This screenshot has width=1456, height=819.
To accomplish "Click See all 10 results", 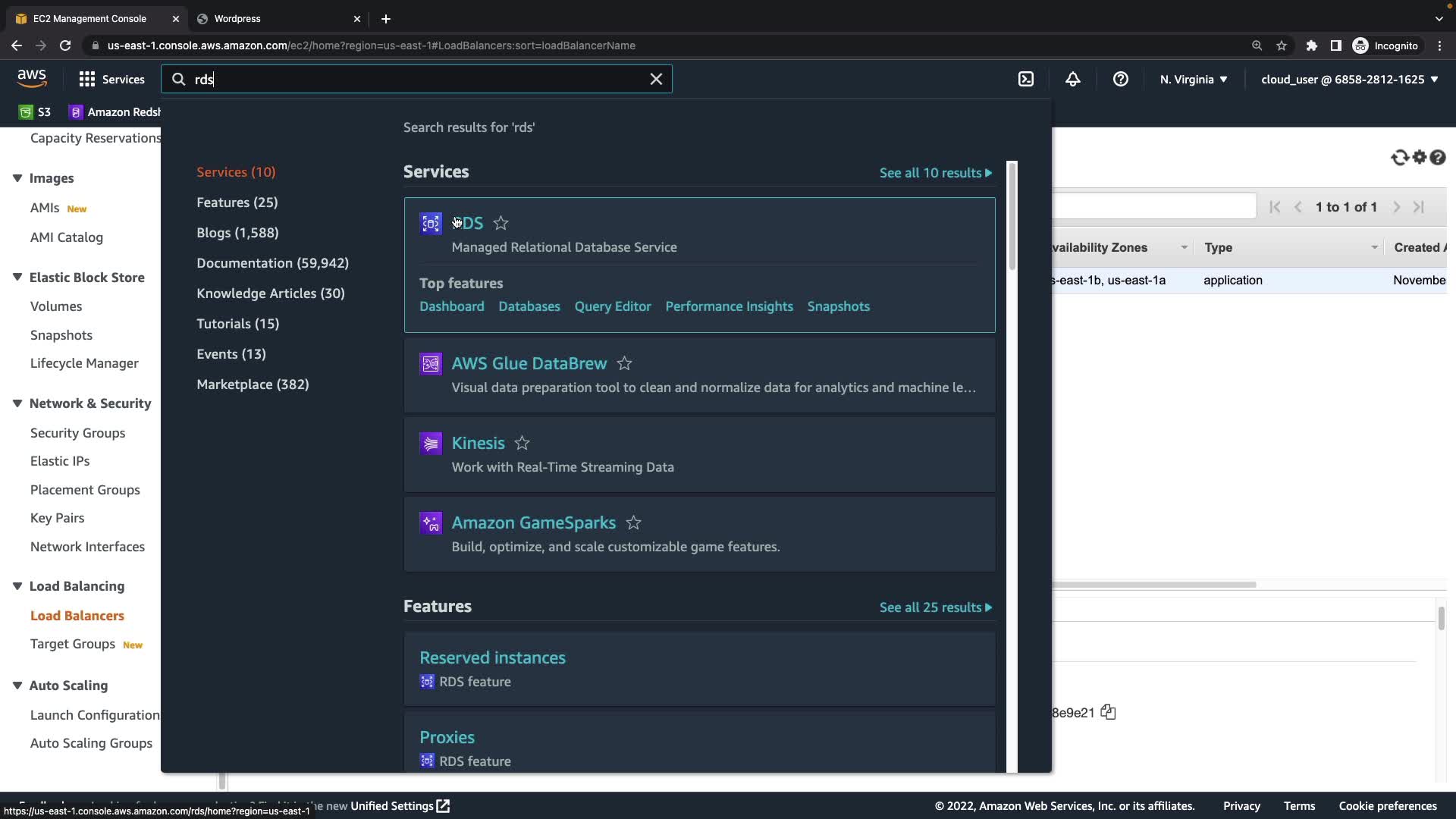I will [934, 173].
